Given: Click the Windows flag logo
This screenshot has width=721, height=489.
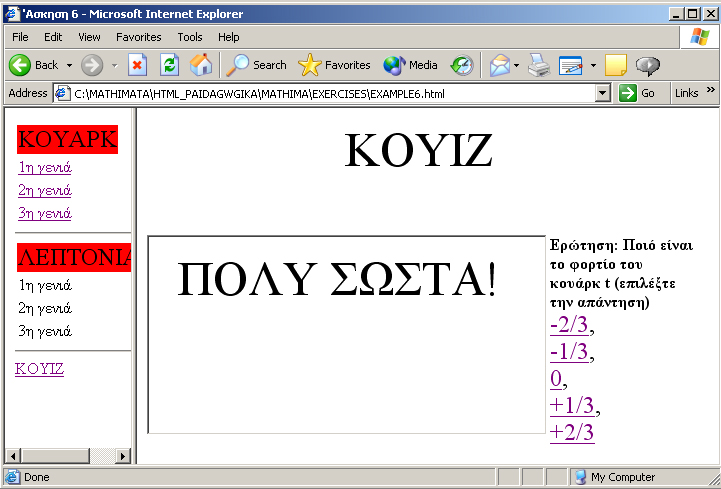Looking at the screenshot, I should [x=699, y=37].
